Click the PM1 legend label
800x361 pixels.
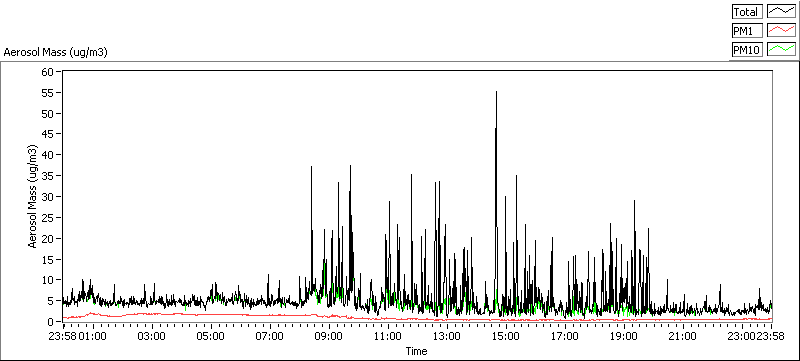click(747, 31)
